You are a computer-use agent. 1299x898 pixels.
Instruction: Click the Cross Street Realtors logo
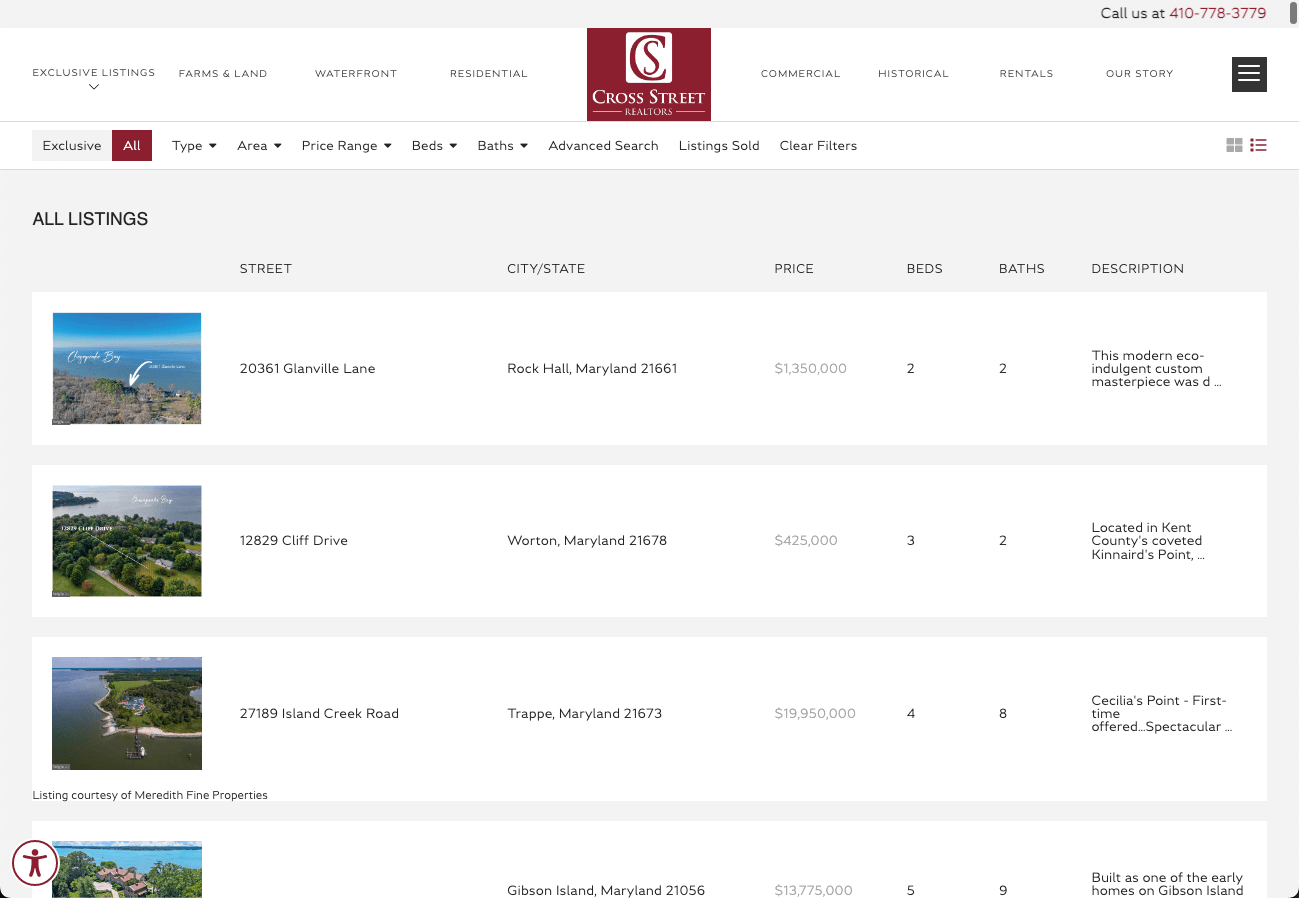[648, 74]
